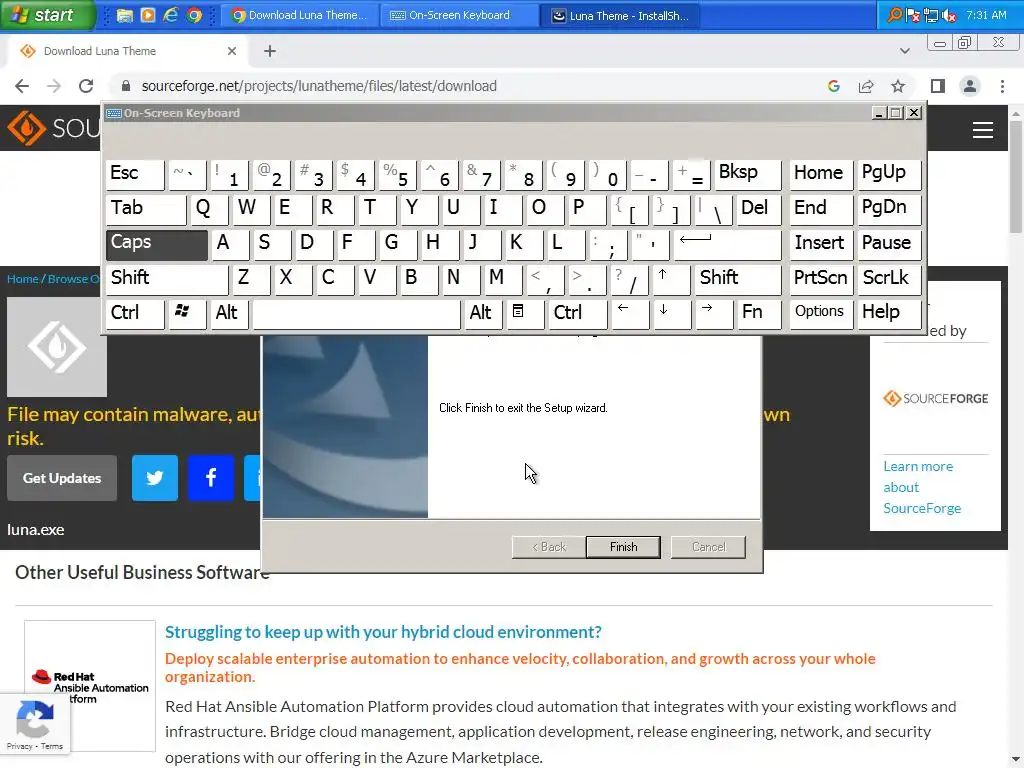Open the Windows Start menu
Image resolution: width=1024 pixels, height=768 pixels.
(47, 15)
